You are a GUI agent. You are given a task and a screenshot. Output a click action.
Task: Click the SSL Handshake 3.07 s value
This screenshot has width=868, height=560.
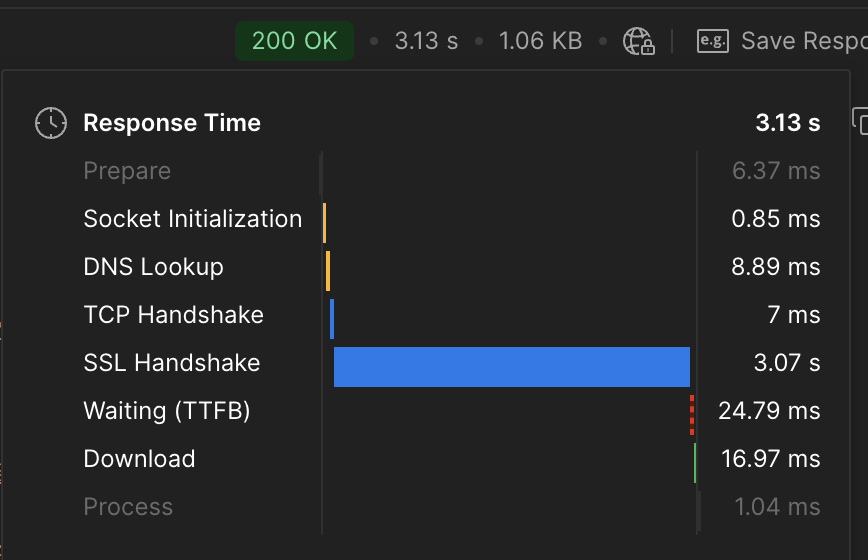point(787,363)
